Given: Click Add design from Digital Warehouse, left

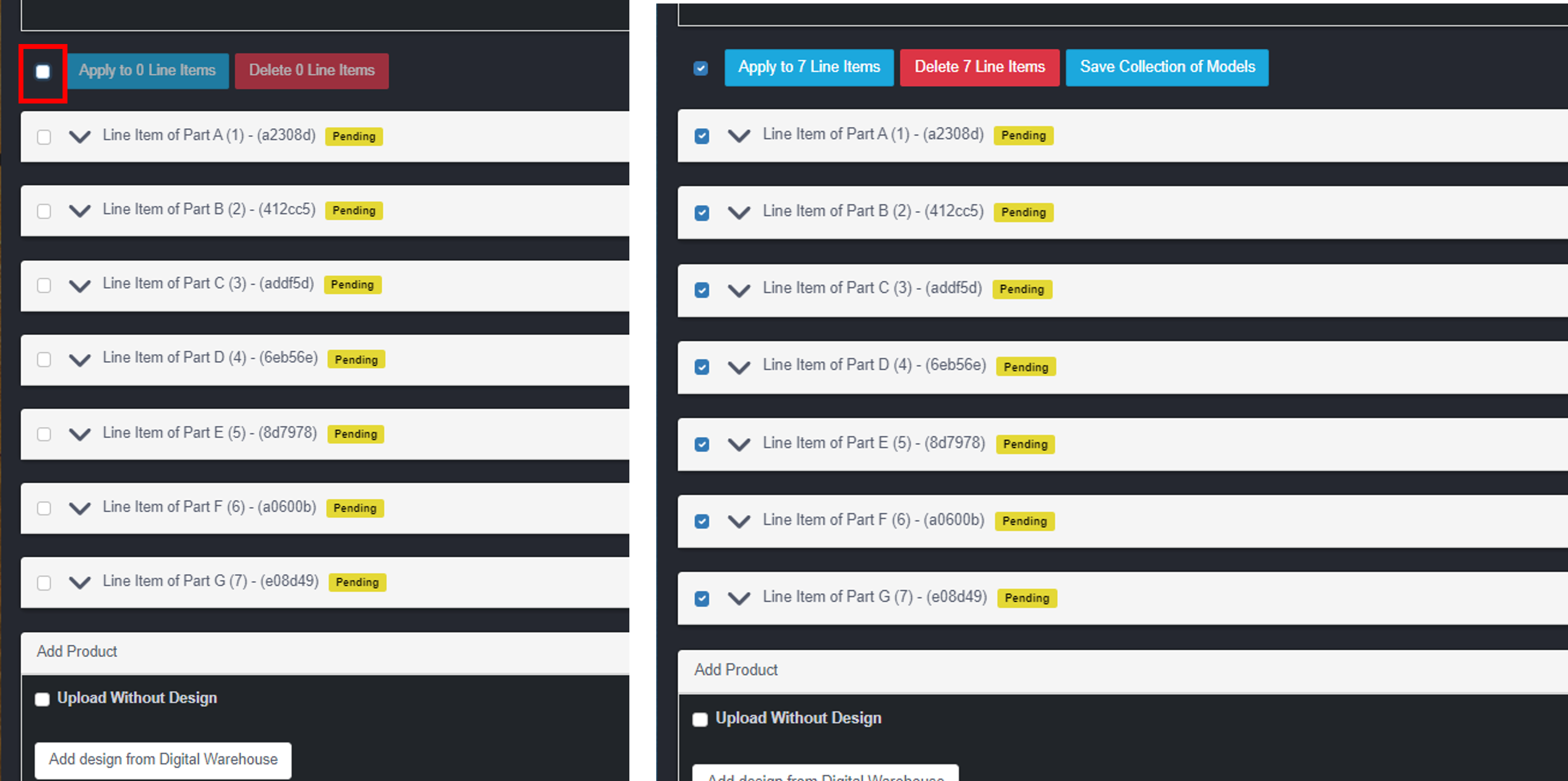Looking at the screenshot, I should [163, 760].
